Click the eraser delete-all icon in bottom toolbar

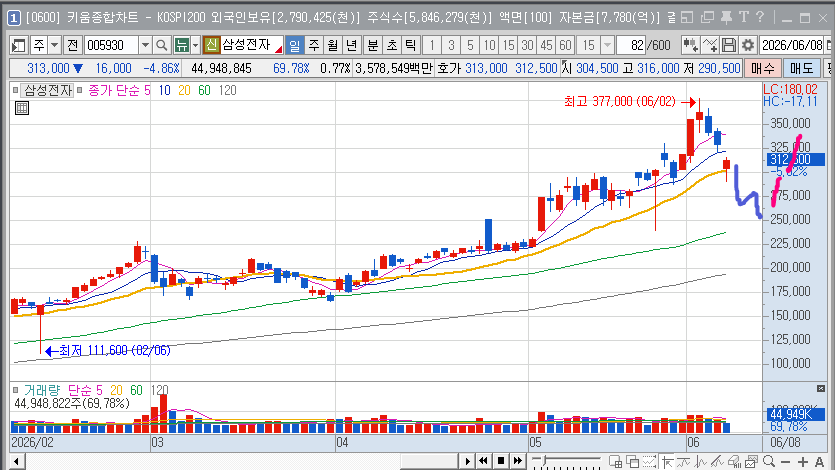coord(734,461)
